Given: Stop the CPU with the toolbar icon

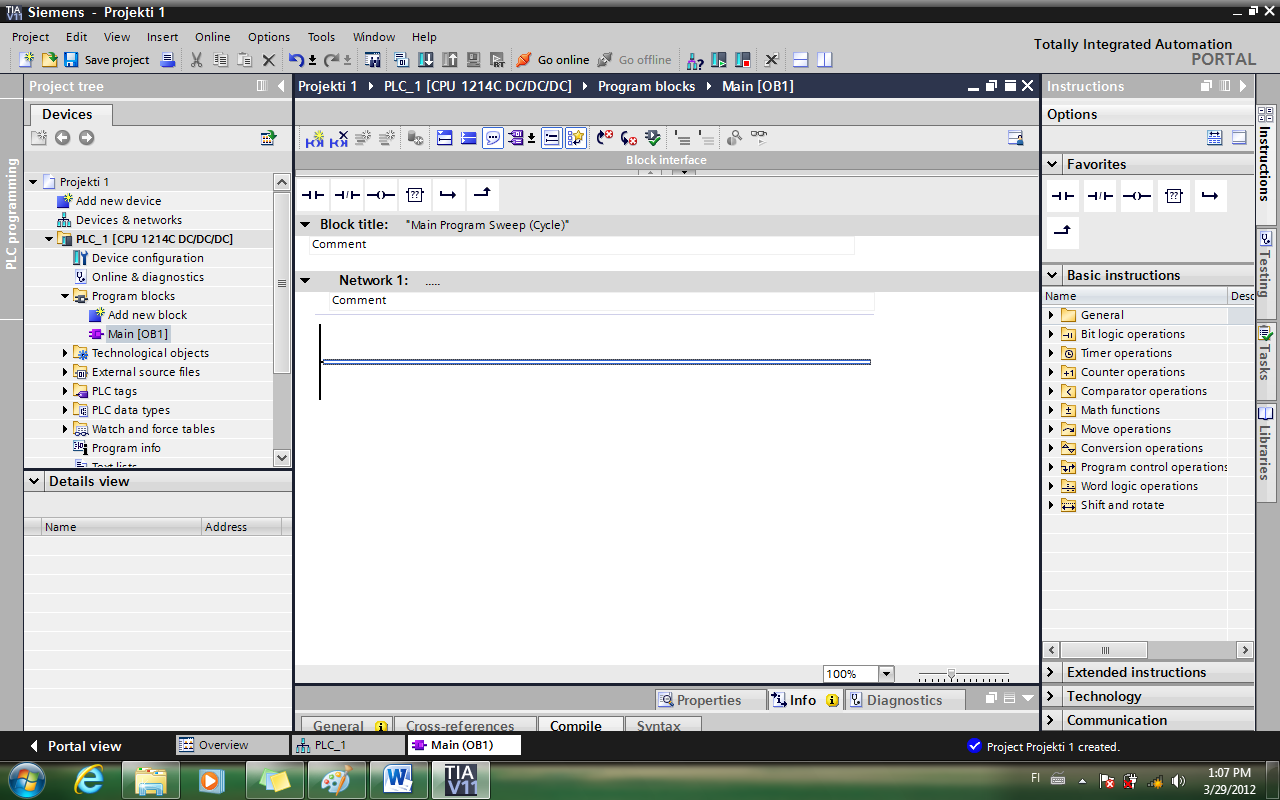Looking at the screenshot, I should coord(743,60).
